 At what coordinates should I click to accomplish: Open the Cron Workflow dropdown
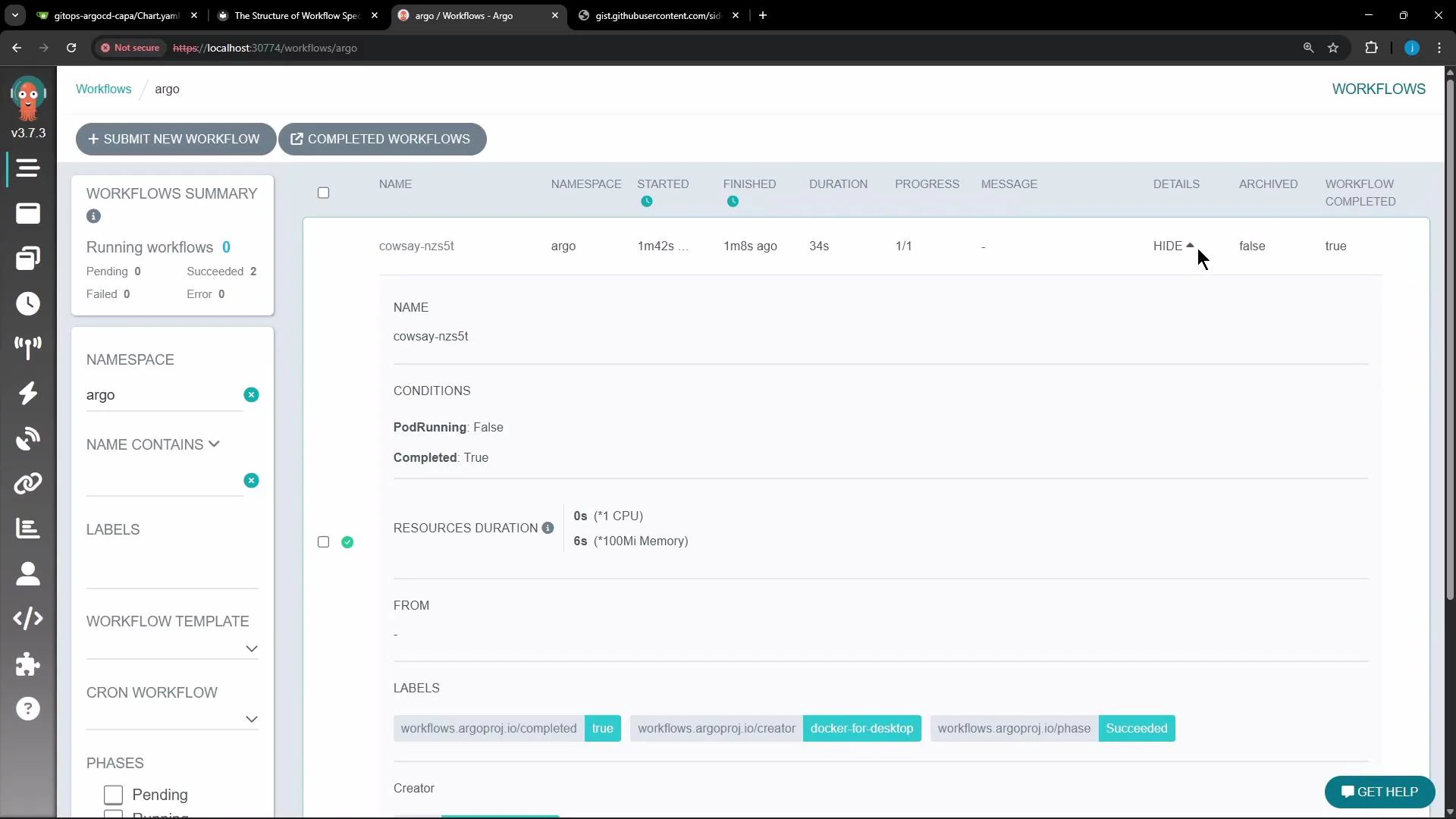click(x=252, y=720)
